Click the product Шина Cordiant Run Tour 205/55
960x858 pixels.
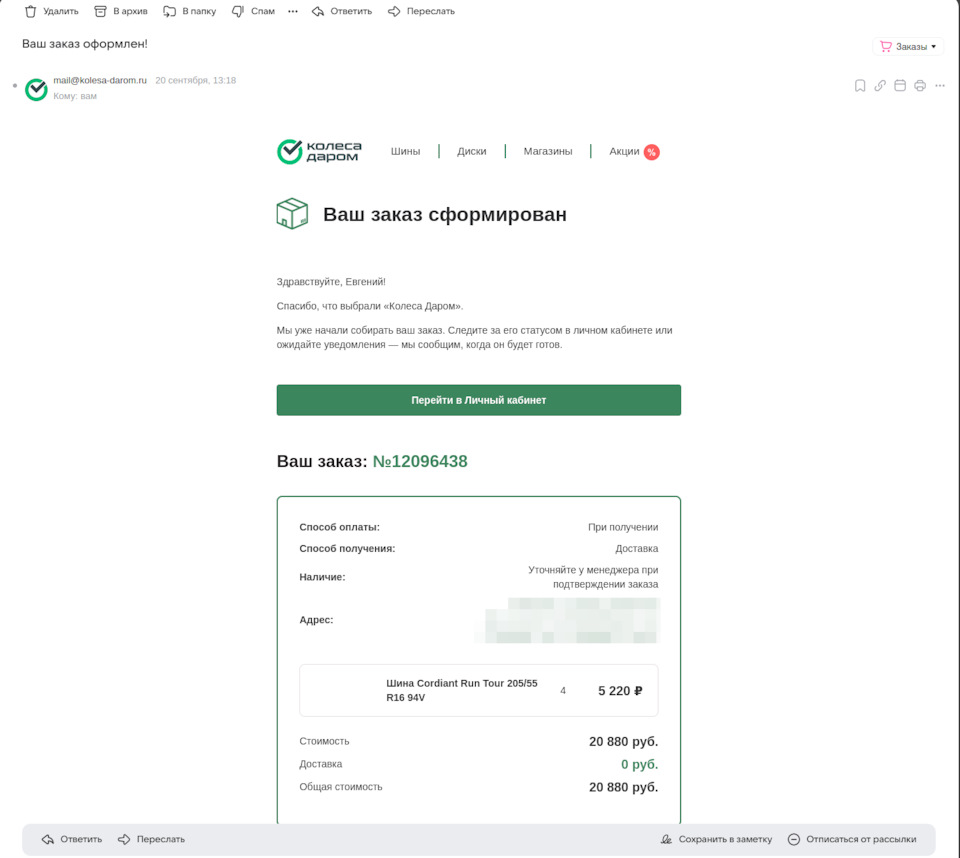[x=462, y=690]
